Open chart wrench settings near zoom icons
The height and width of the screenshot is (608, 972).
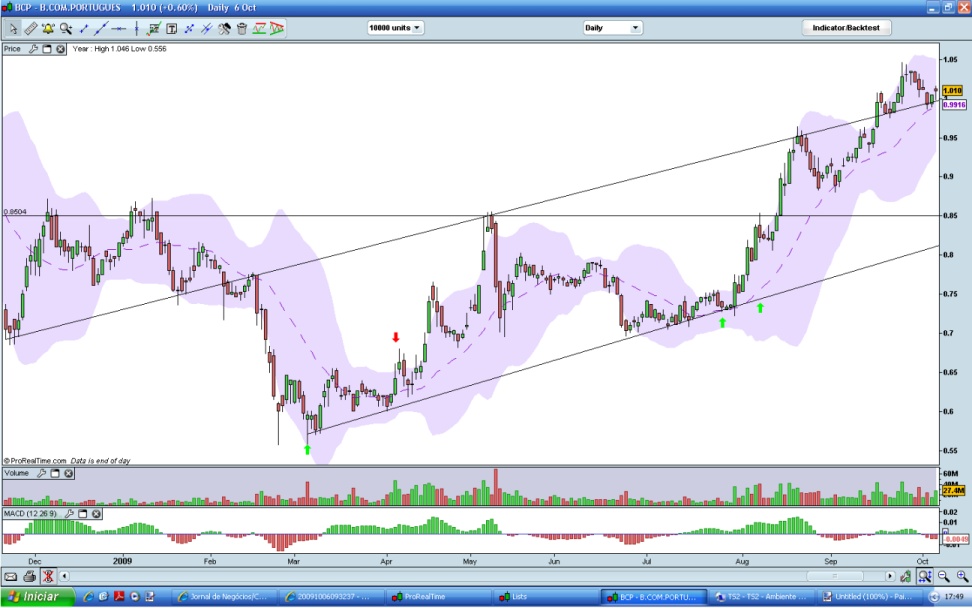[906, 577]
